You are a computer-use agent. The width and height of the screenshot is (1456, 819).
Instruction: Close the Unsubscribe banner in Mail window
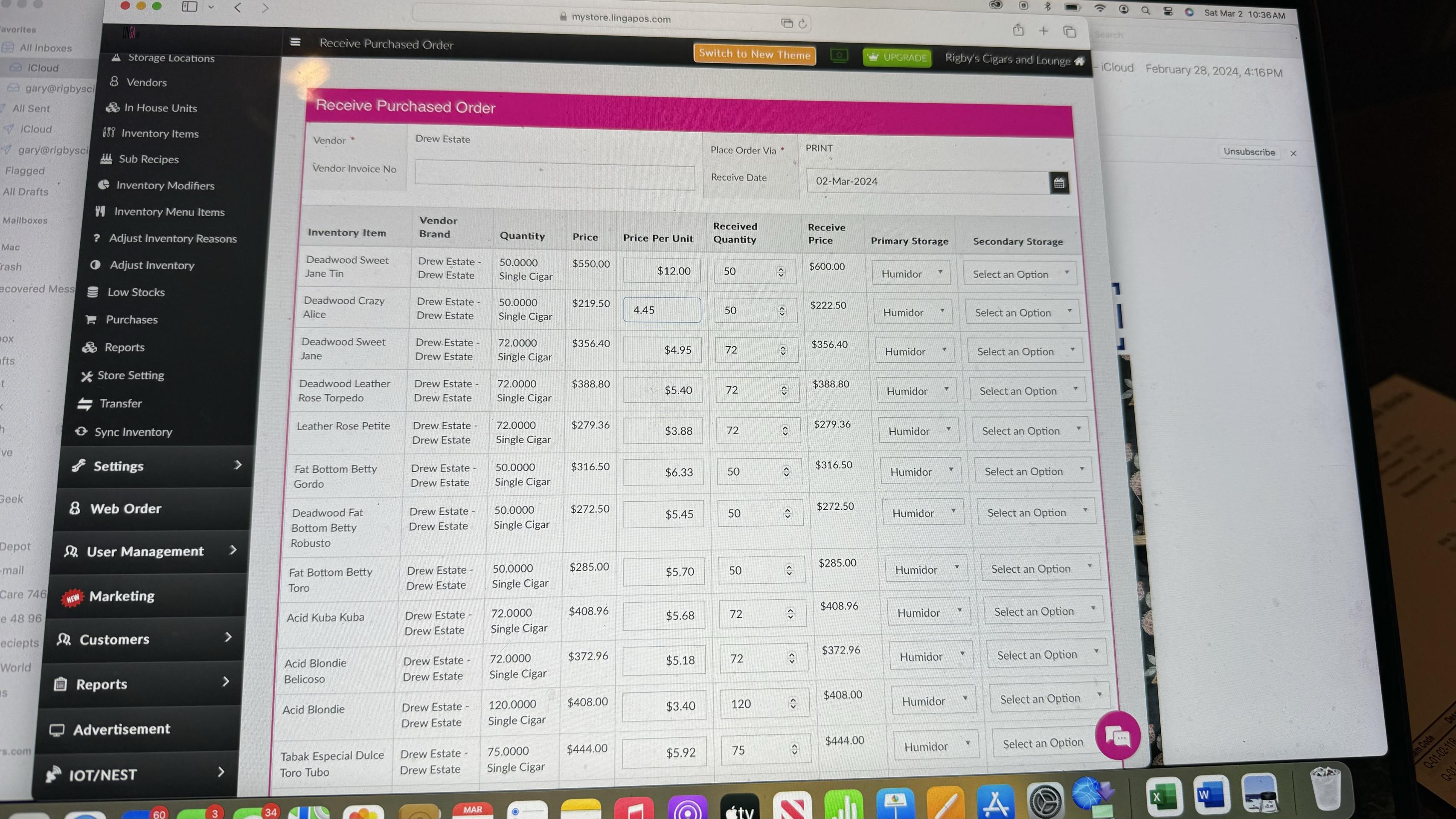pos(1293,153)
